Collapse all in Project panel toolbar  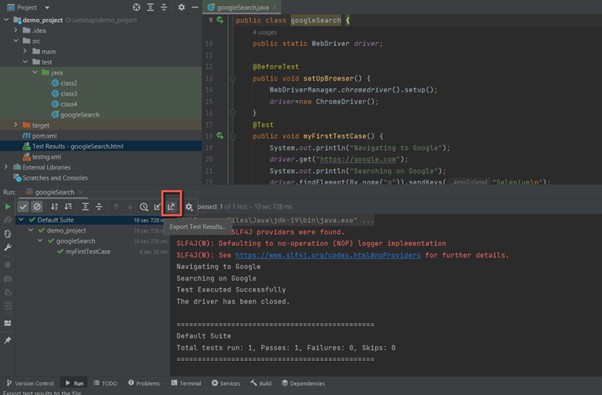pyautogui.click(x=164, y=7)
